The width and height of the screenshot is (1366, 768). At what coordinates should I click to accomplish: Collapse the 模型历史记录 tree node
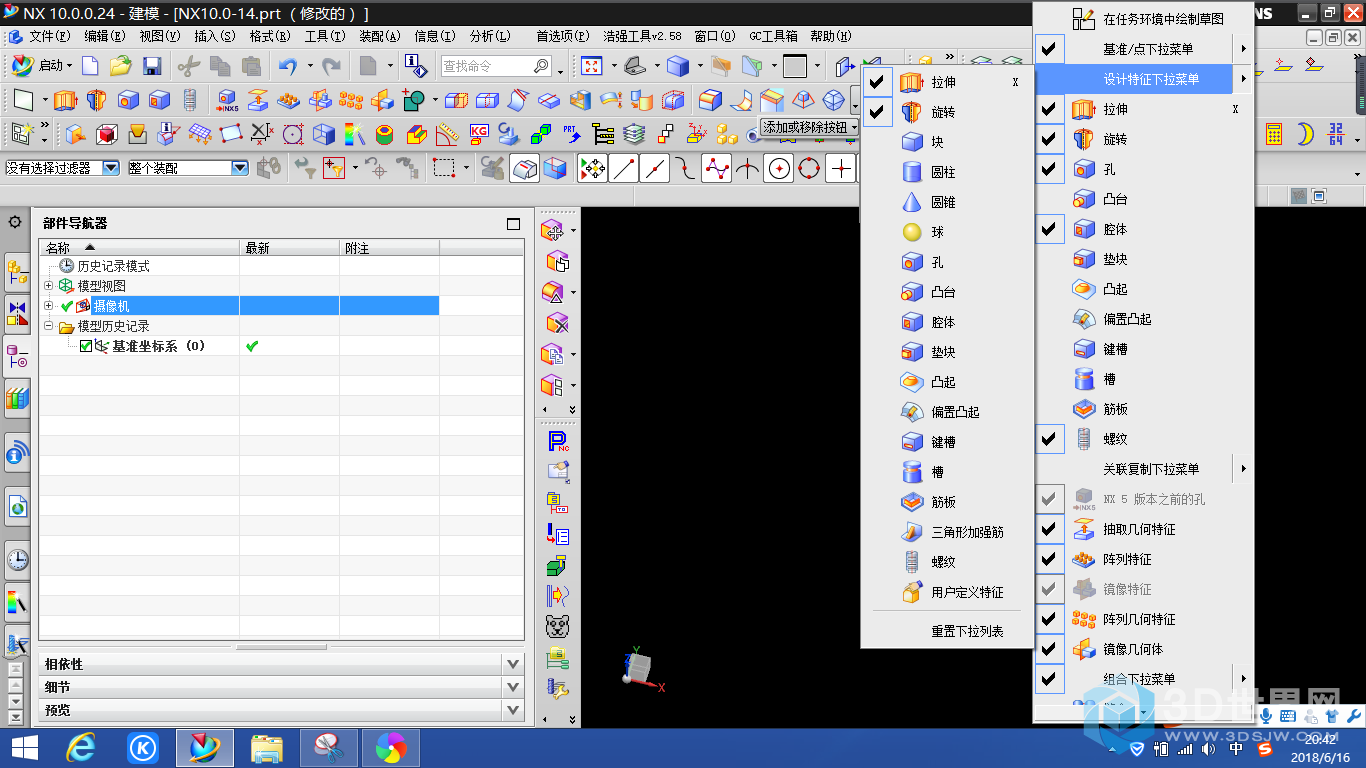[x=48, y=326]
